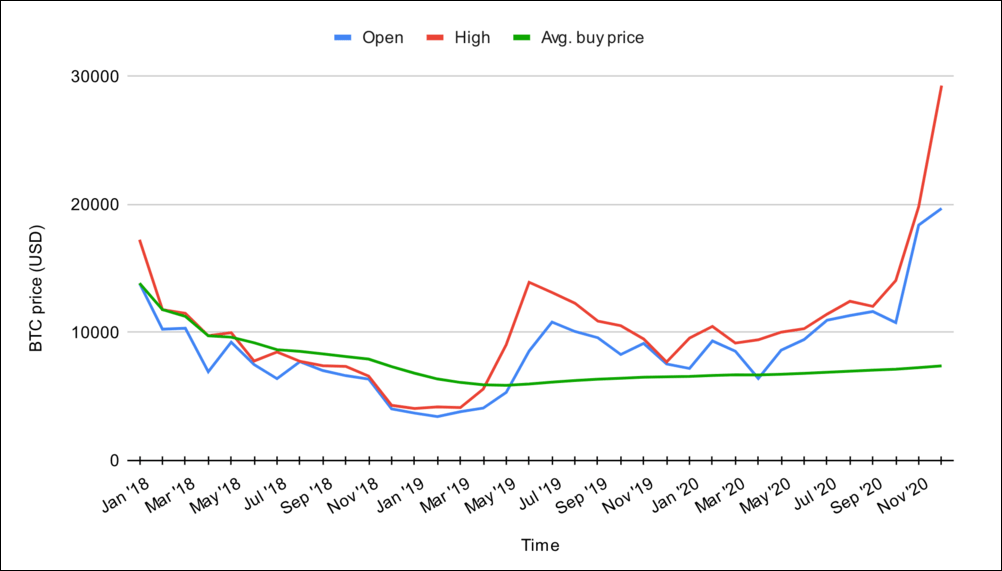Select the 'Avg. buy price' legend label

(592, 38)
